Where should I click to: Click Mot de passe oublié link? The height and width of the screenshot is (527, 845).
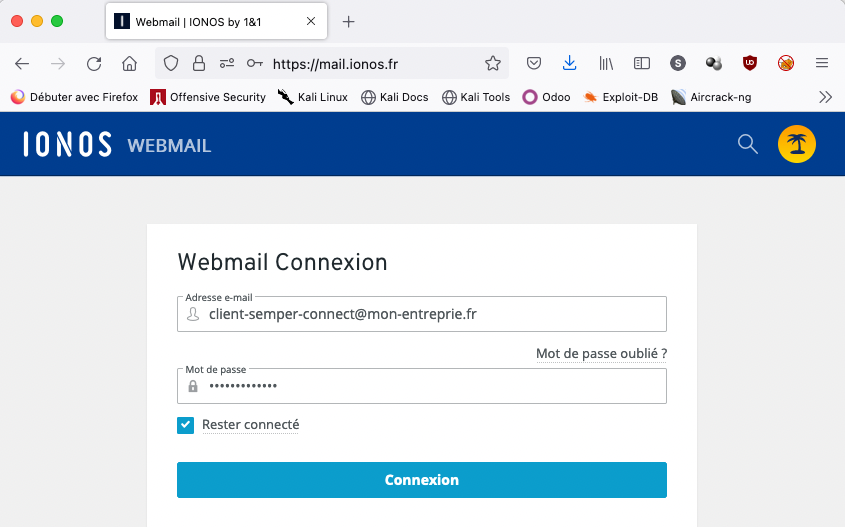click(601, 353)
